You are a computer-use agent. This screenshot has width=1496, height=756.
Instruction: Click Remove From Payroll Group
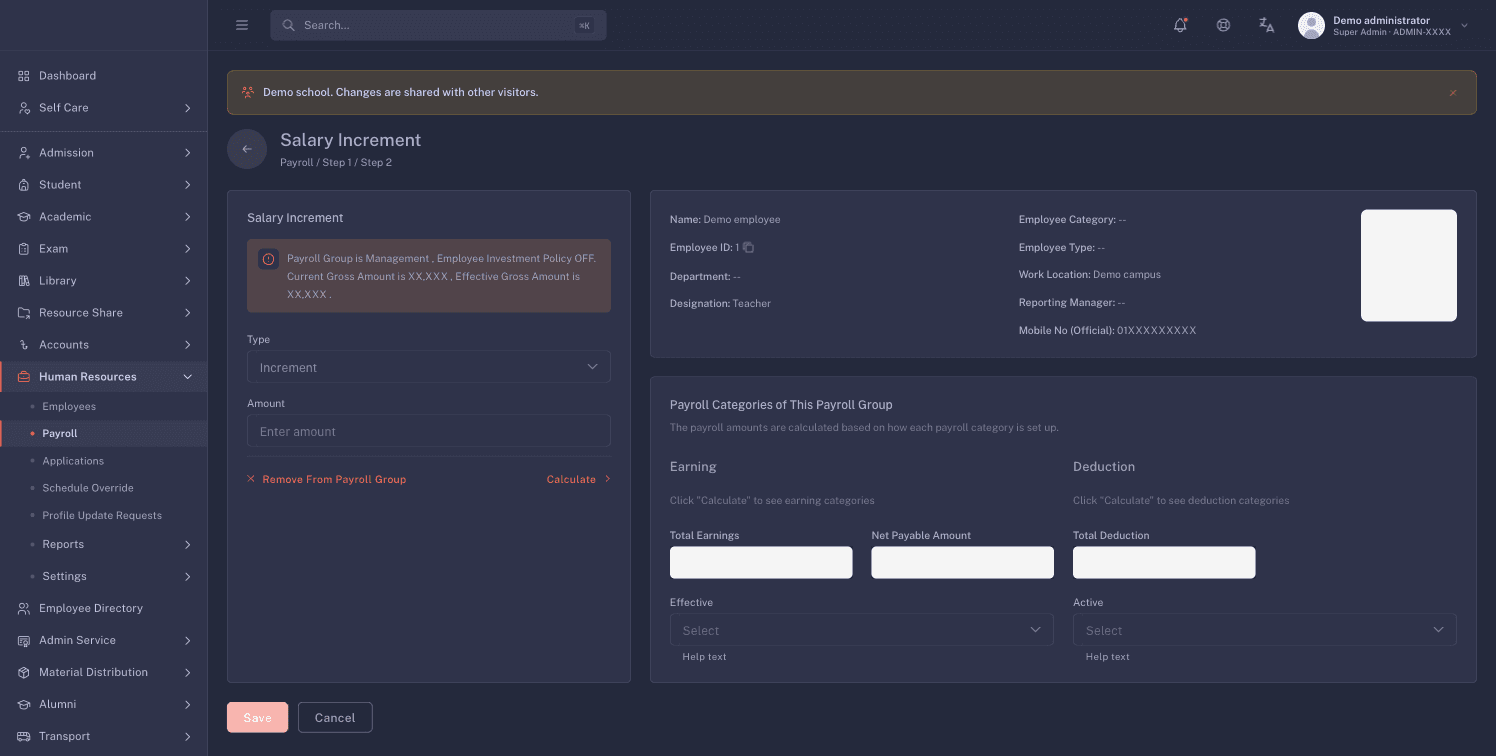point(327,479)
